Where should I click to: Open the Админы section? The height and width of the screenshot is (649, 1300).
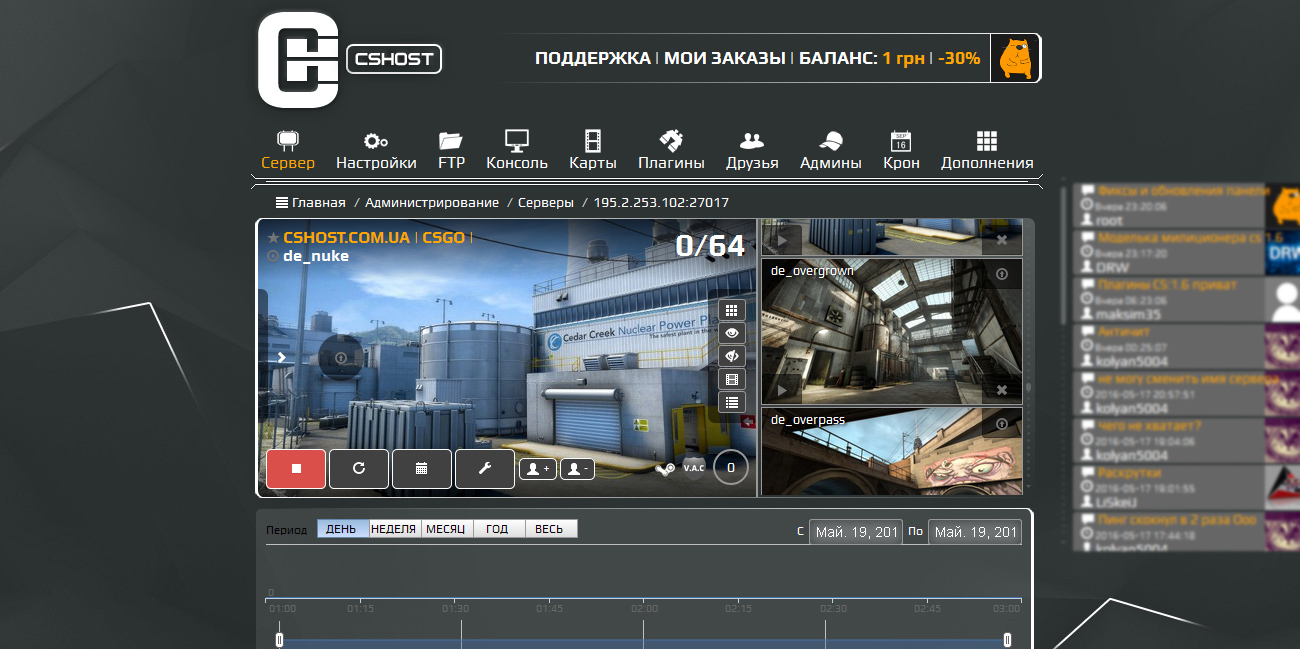[x=830, y=151]
